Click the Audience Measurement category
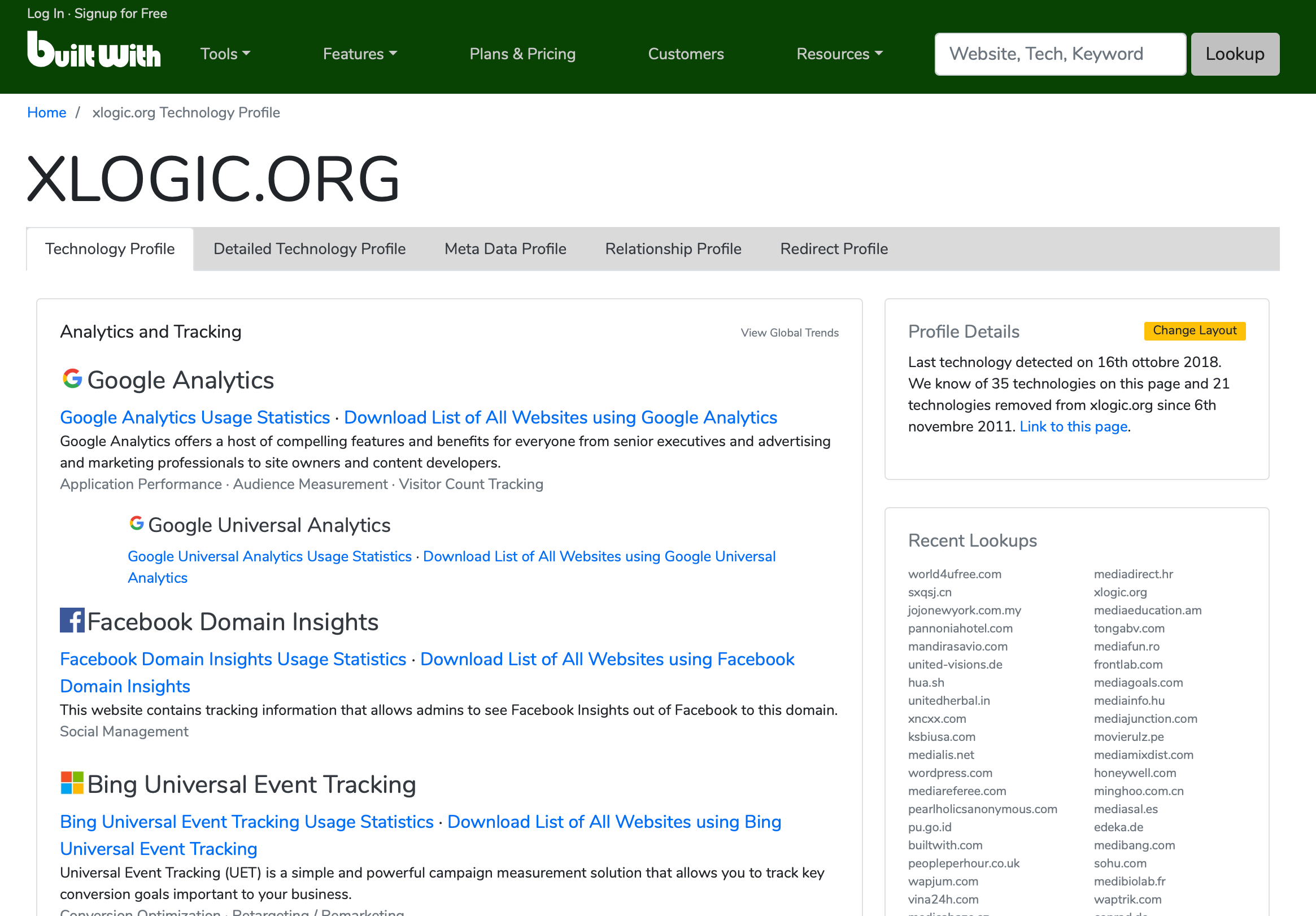 tap(311, 485)
